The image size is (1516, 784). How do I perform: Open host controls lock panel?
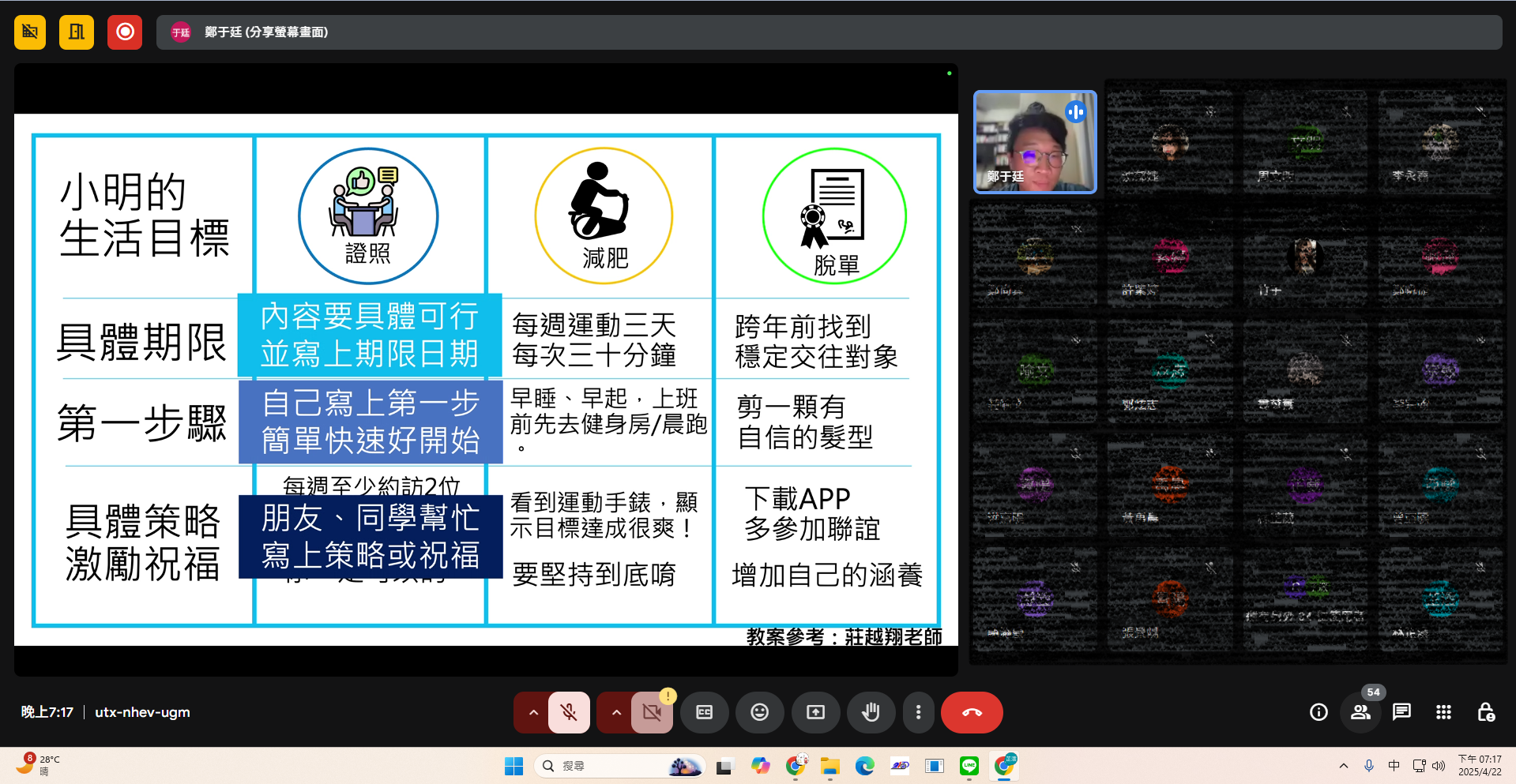click(x=1487, y=712)
